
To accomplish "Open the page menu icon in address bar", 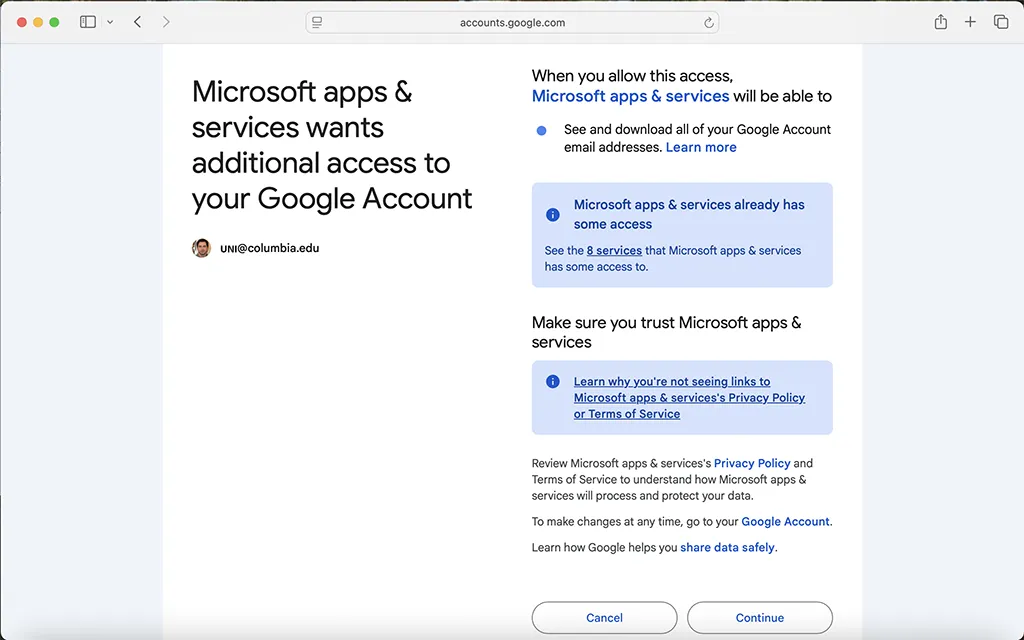I will [317, 22].
